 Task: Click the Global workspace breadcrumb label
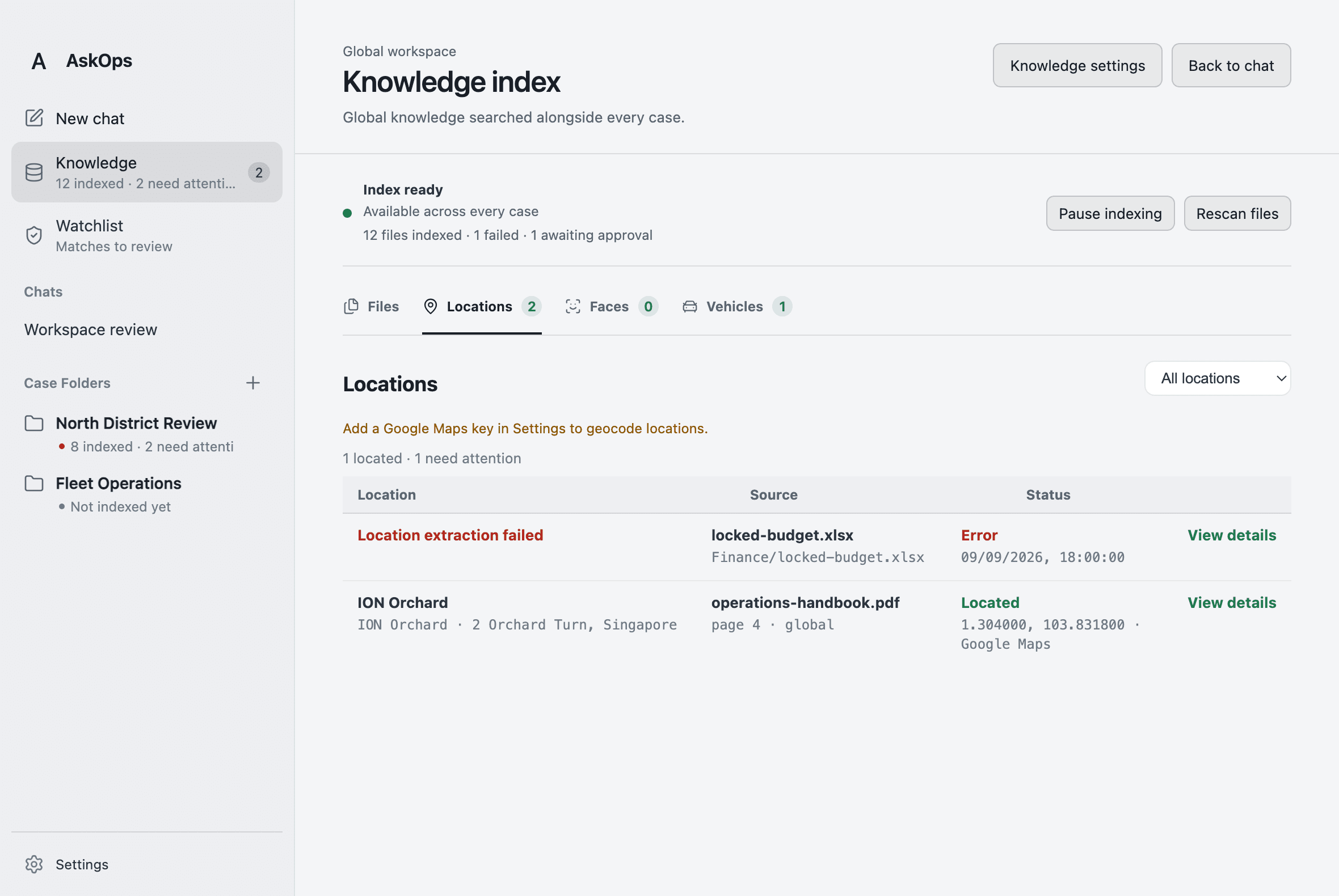tap(399, 52)
